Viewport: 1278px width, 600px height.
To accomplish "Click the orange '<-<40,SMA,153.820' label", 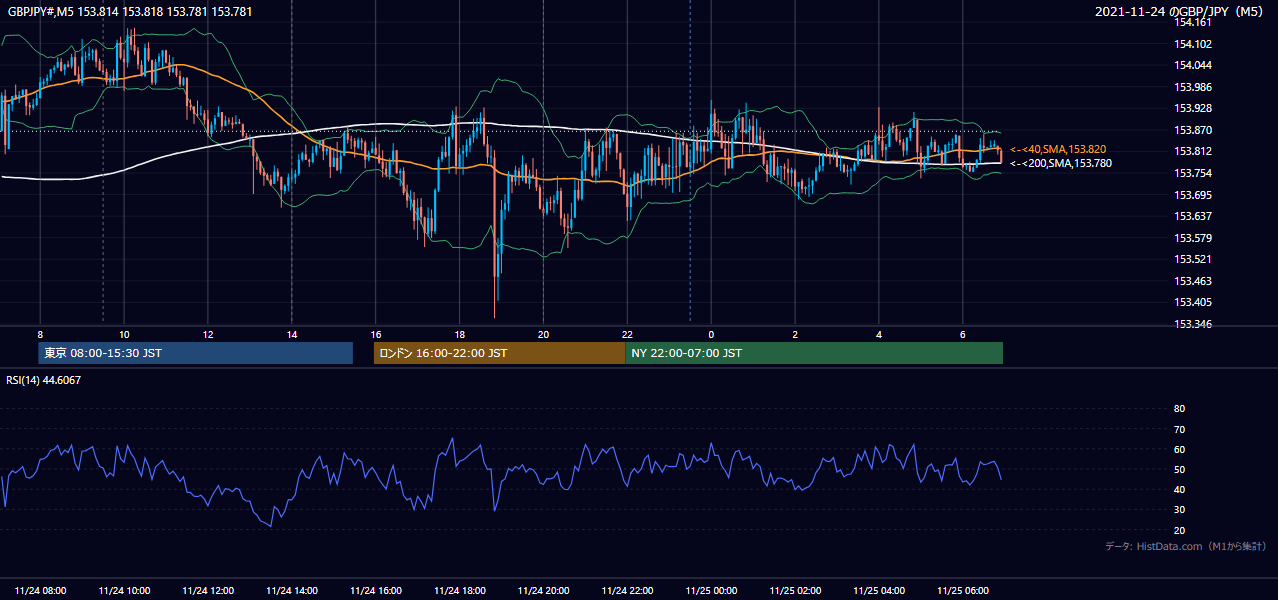I will click(x=1058, y=149).
